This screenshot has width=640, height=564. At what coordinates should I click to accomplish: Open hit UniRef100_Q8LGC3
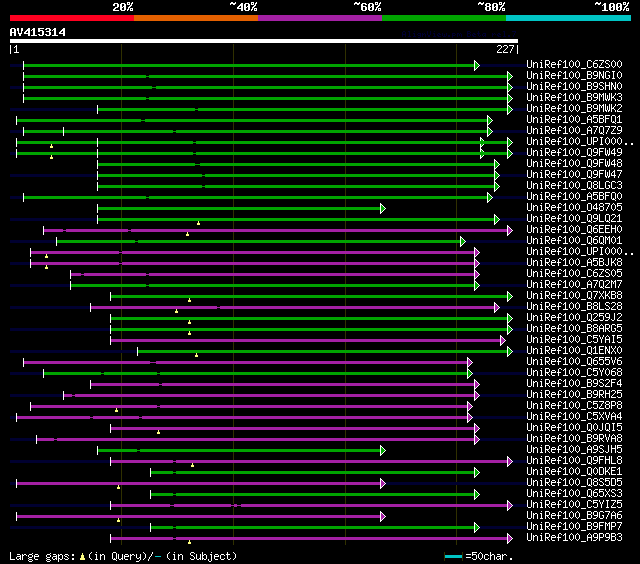click(x=574, y=185)
